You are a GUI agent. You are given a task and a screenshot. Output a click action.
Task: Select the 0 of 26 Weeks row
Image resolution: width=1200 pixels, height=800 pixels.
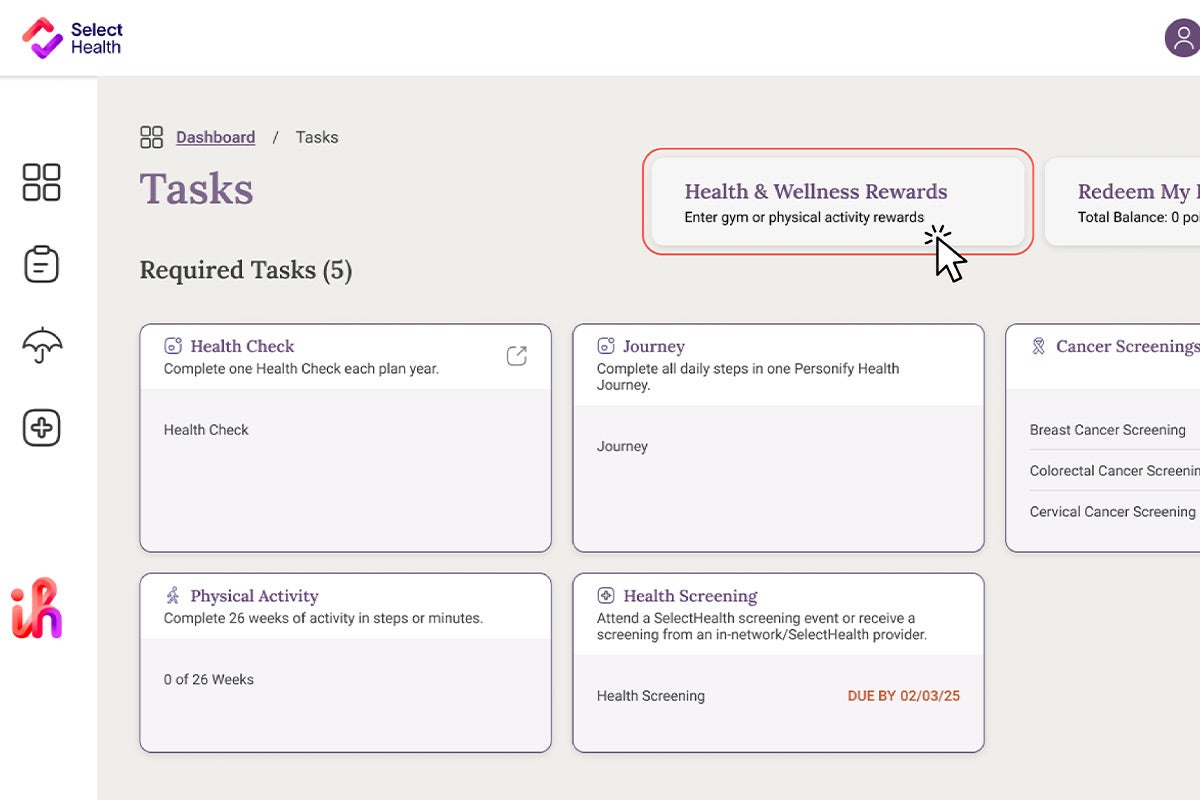(345, 679)
